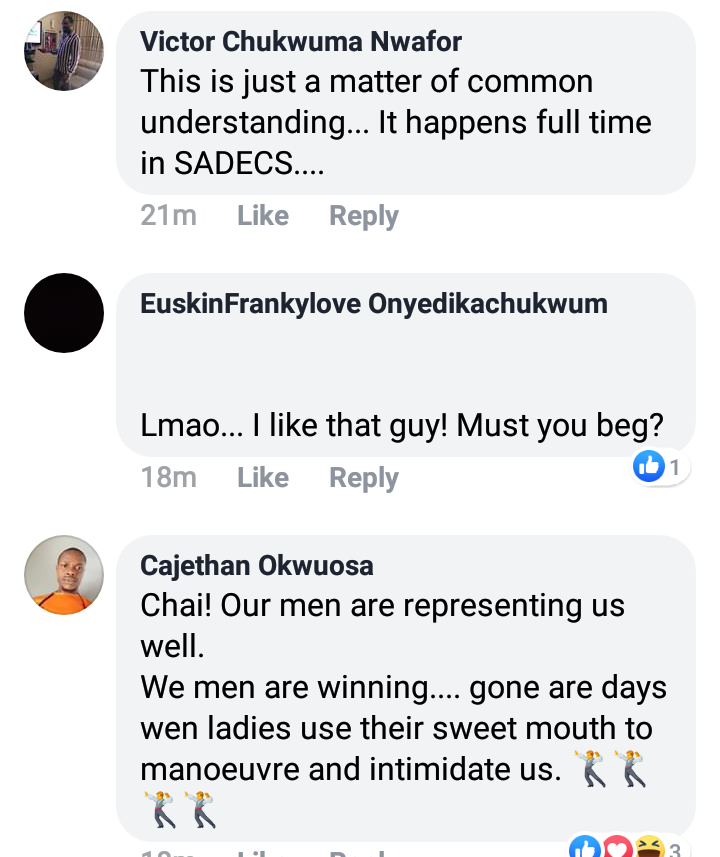Screen dimensions: 720x857
Task: Reply to EuskinFrankylove's comment
Action: (x=364, y=478)
